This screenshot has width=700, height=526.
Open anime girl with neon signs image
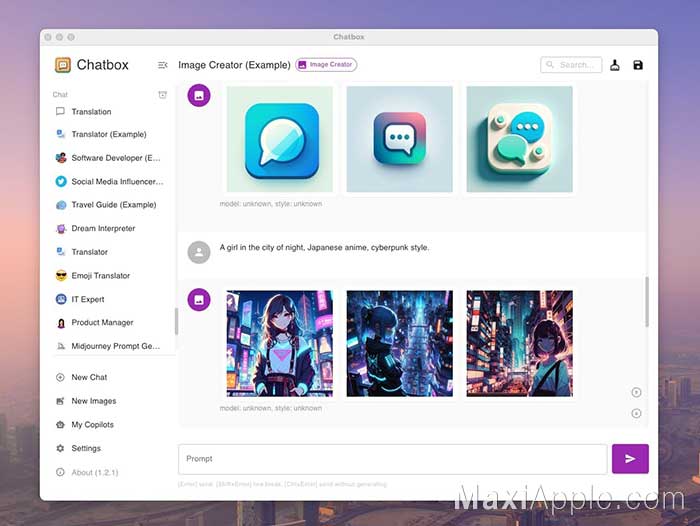click(x=279, y=343)
